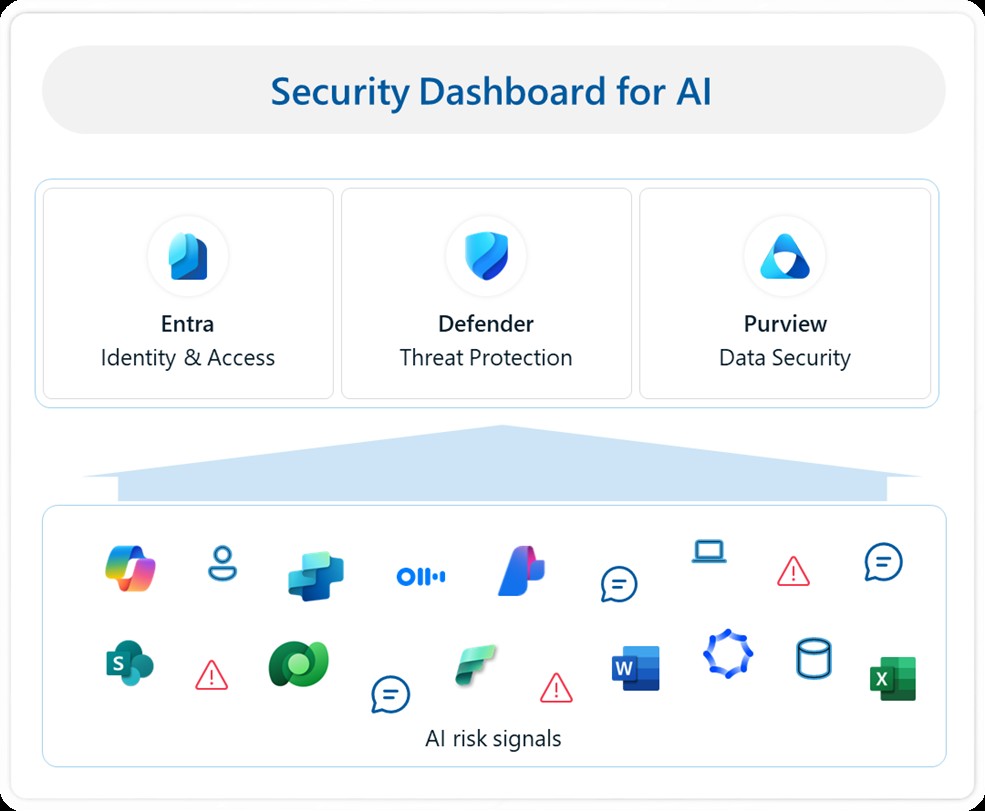
Task: Click the warning triangle right of the laptop
Action: click(x=793, y=571)
